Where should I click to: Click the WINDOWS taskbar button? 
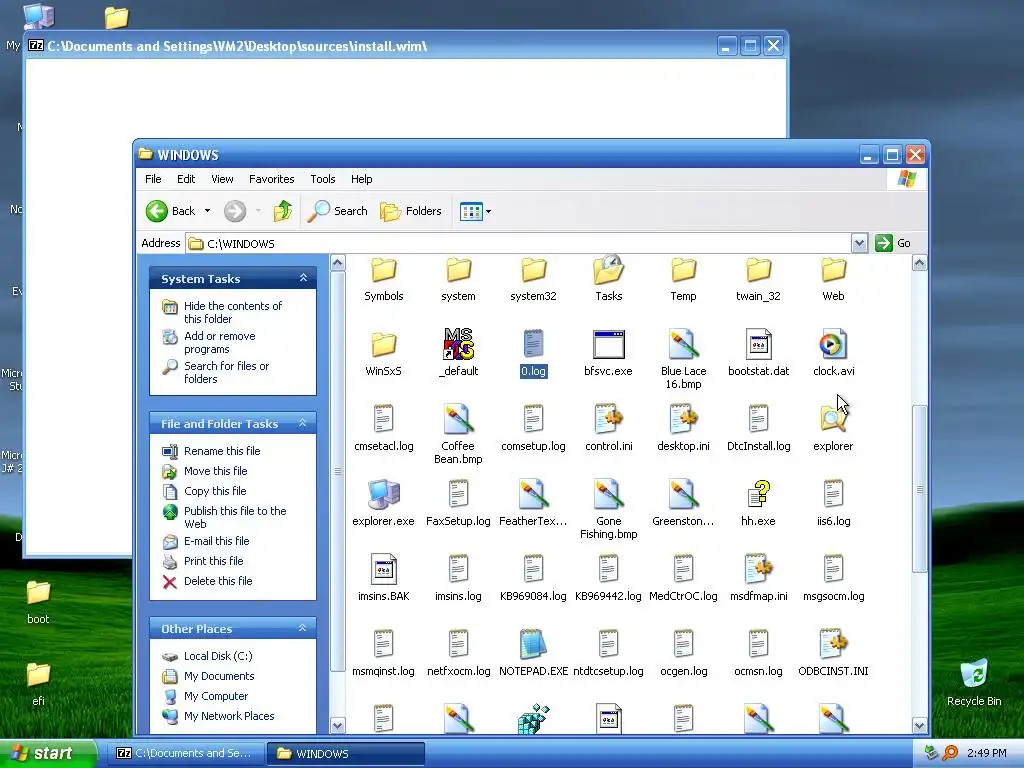coord(346,753)
